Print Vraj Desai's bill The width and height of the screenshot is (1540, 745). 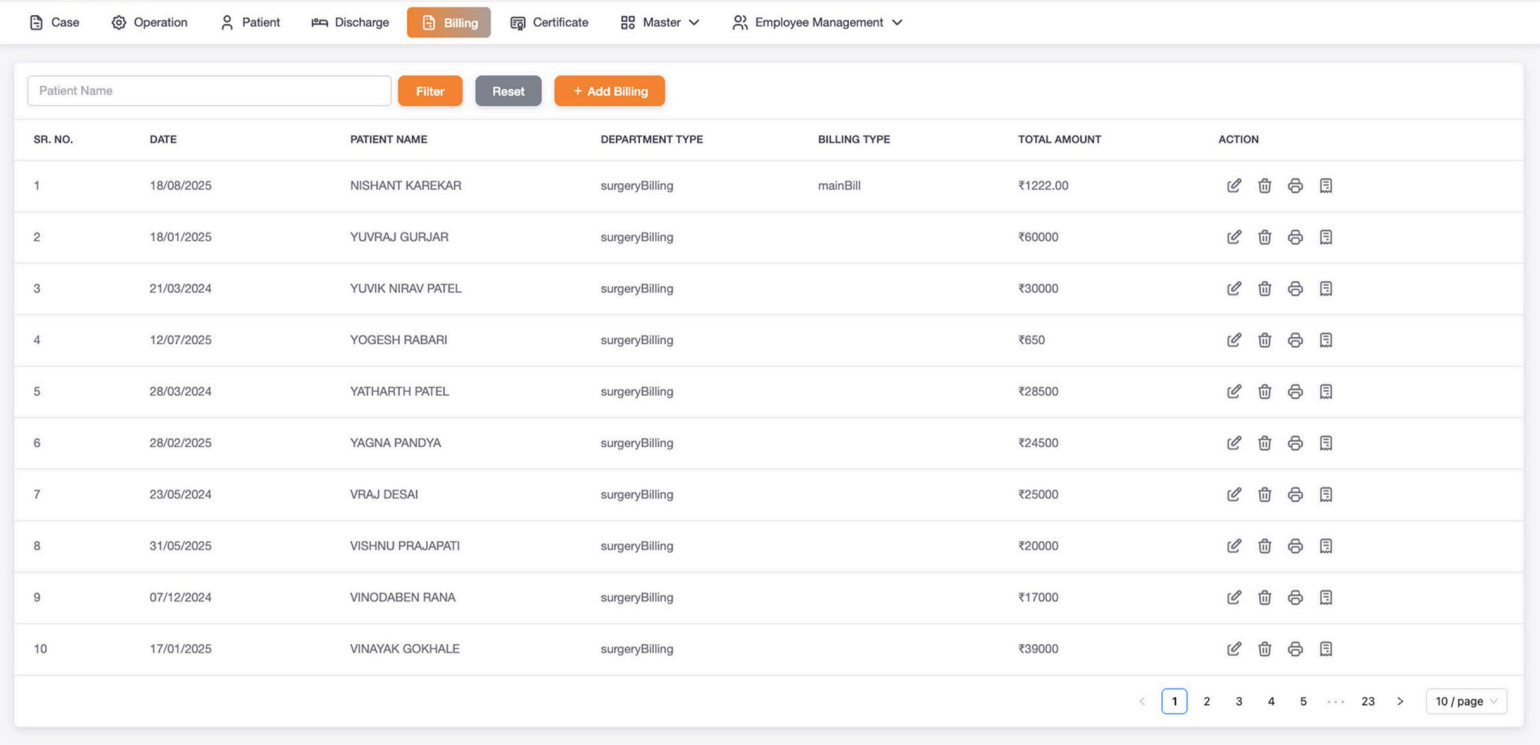pyautogui.click(x=1295, y=495)
